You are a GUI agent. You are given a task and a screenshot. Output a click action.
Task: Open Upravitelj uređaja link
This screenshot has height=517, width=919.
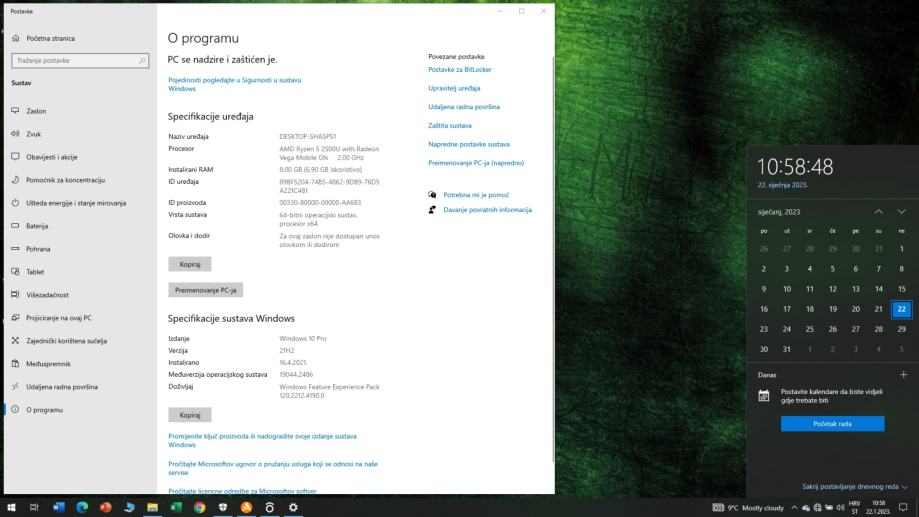click(x=454, y=88)
